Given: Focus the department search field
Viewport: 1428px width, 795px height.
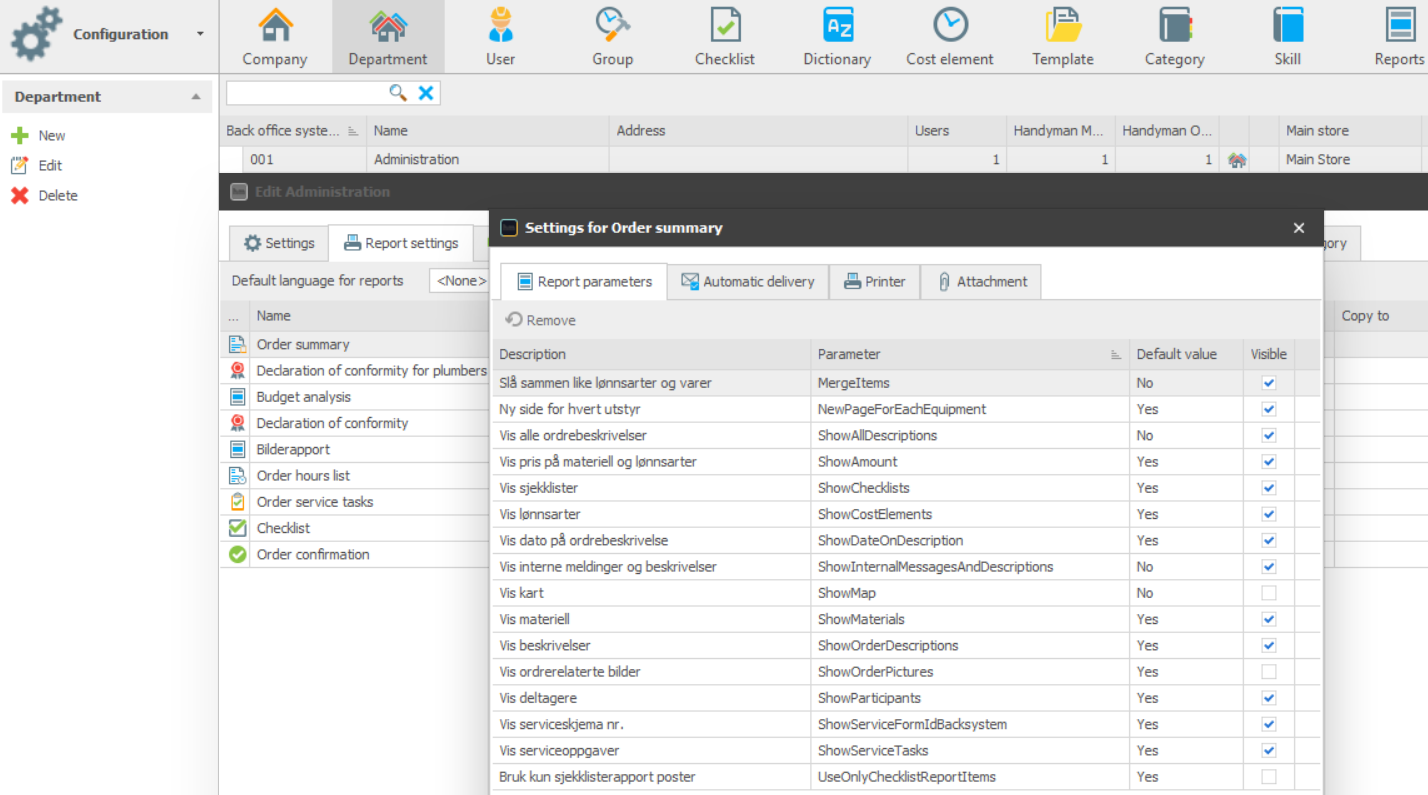Looking at the screenshot, I should coord(306,93).
